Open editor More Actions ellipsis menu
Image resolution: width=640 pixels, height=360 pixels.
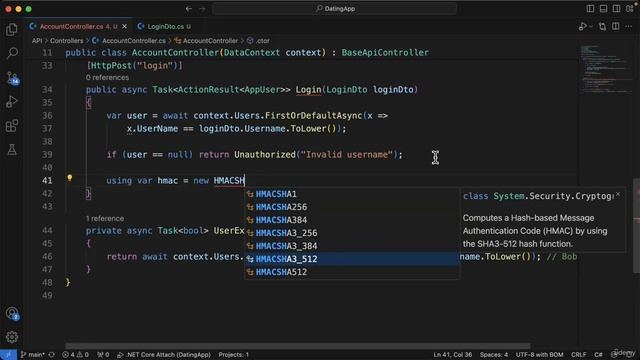point(629,27)
